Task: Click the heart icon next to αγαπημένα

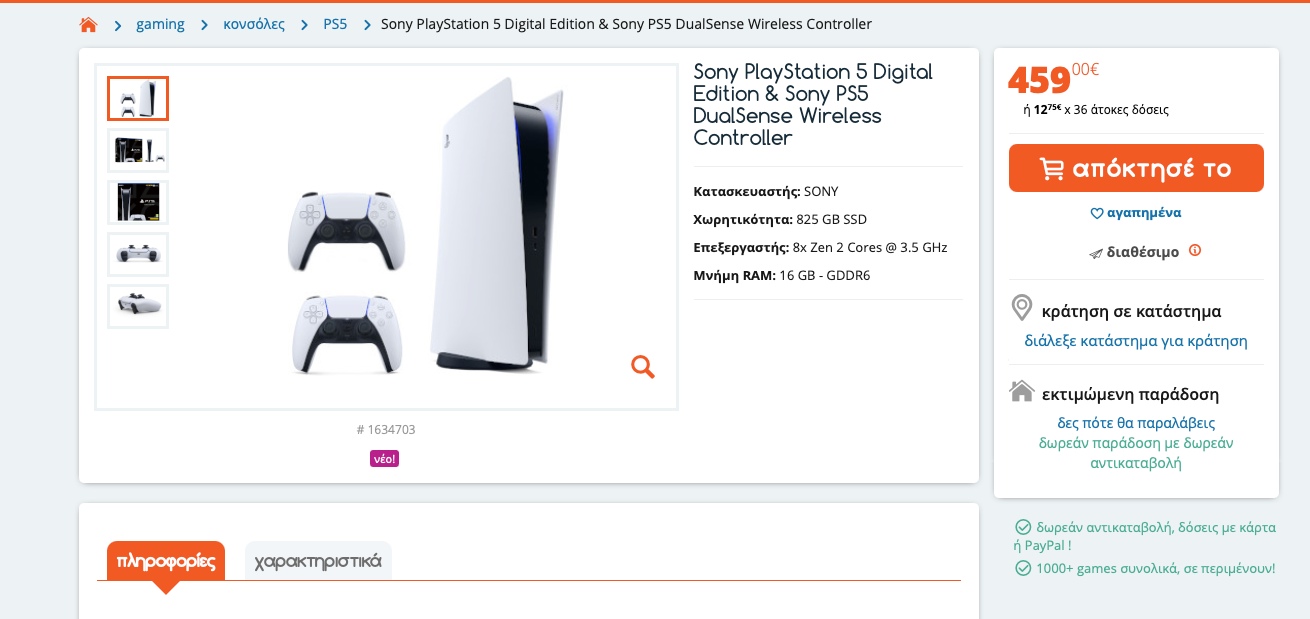Action: 1096,213
